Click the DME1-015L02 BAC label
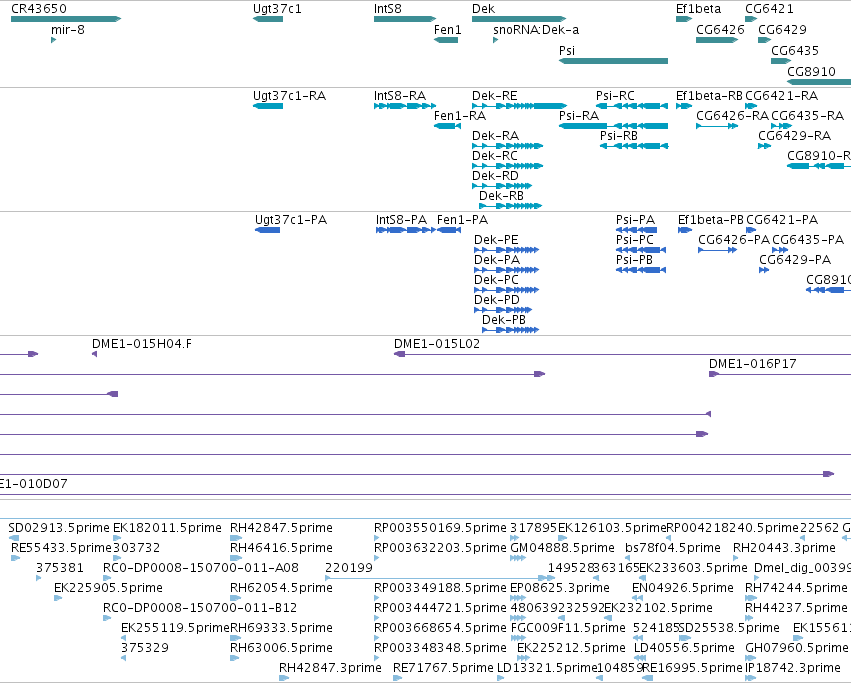 point(437,344)
